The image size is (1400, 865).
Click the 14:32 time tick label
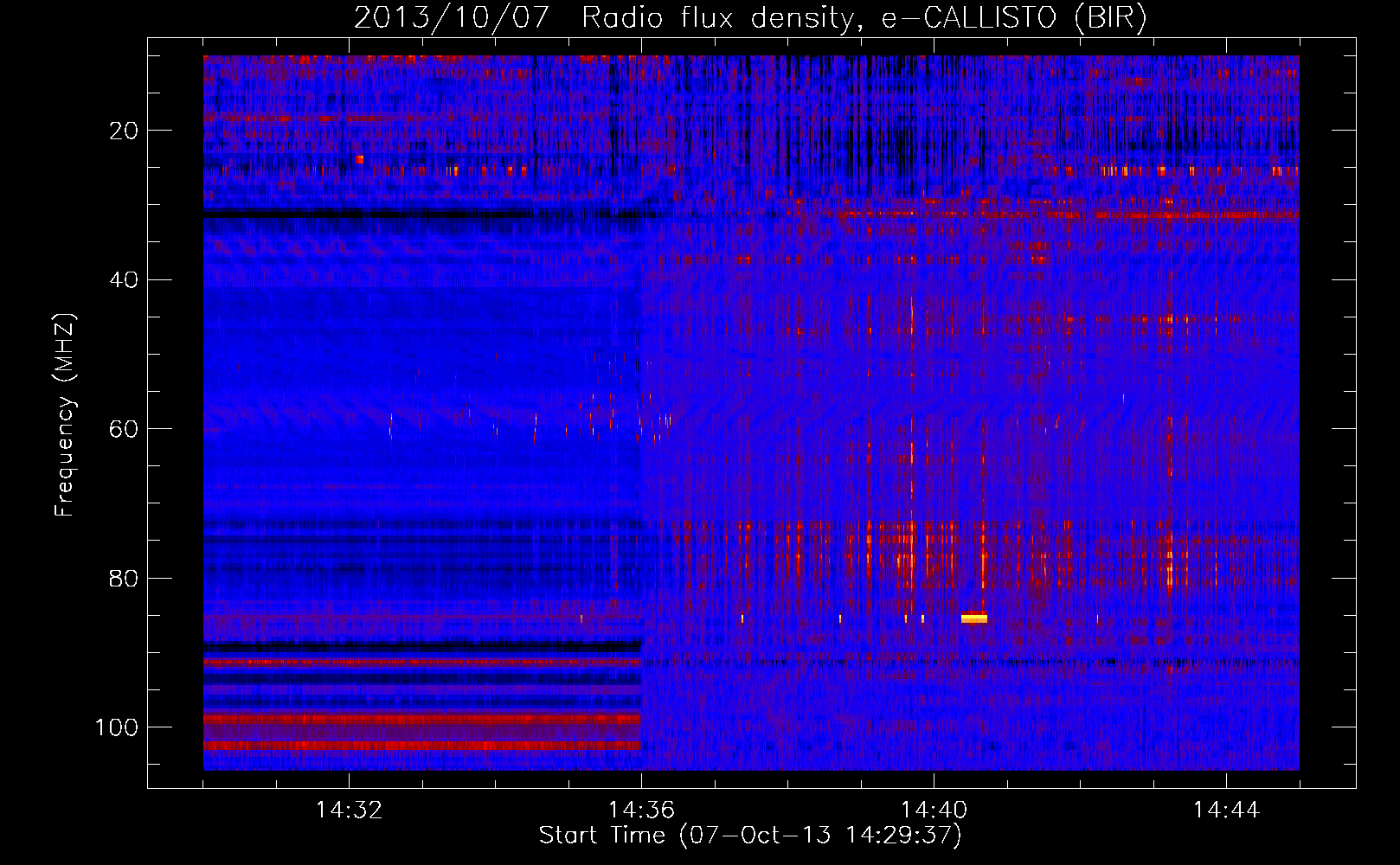349,811
